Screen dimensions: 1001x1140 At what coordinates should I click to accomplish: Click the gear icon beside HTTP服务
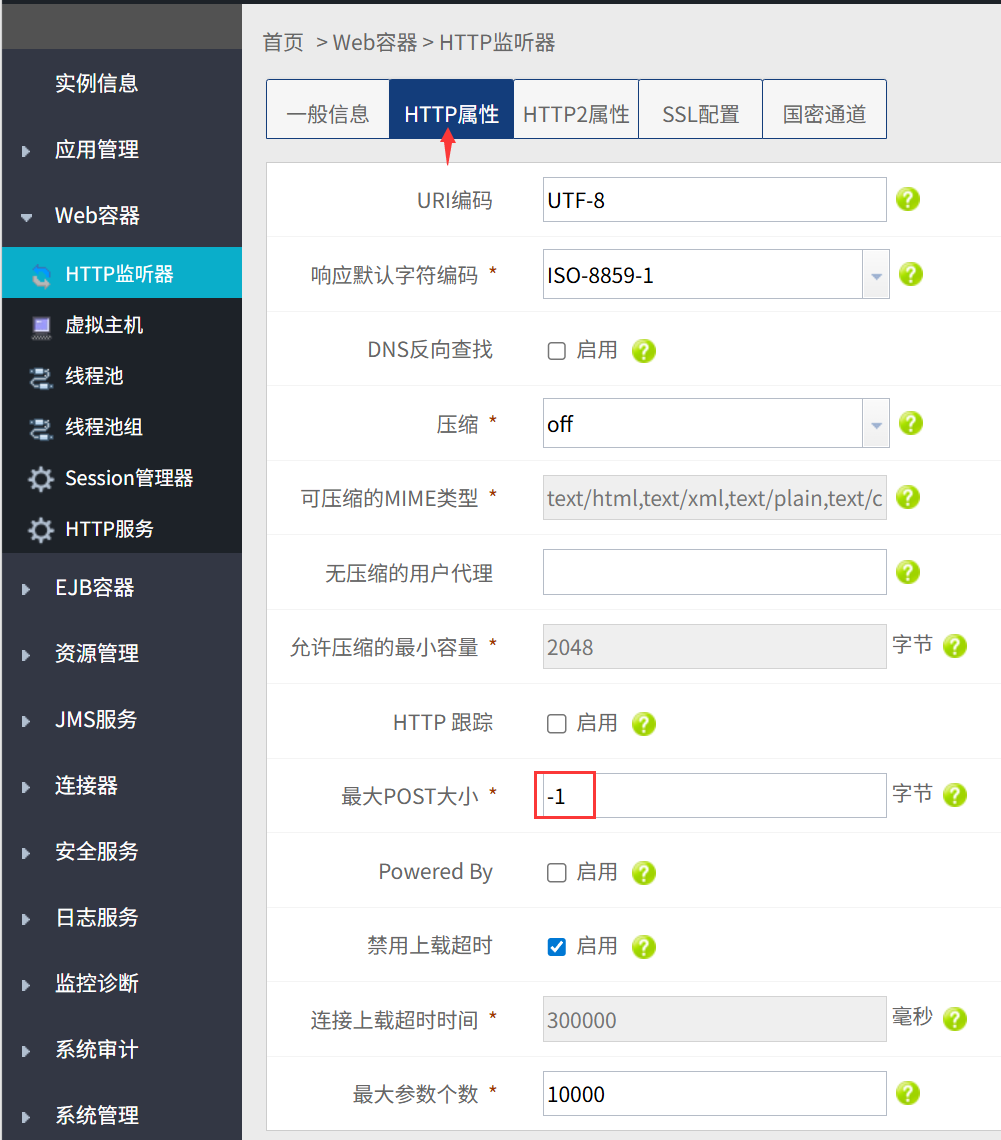41,530
